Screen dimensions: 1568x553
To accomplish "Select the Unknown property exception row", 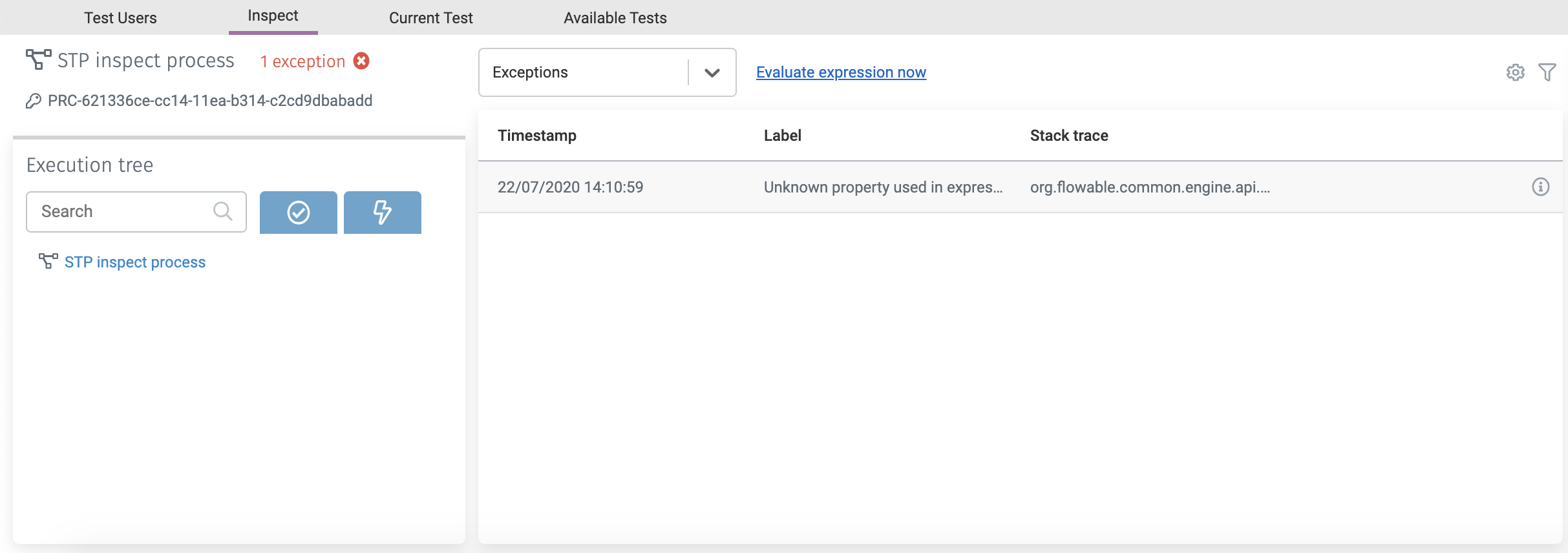I will 883,187.
